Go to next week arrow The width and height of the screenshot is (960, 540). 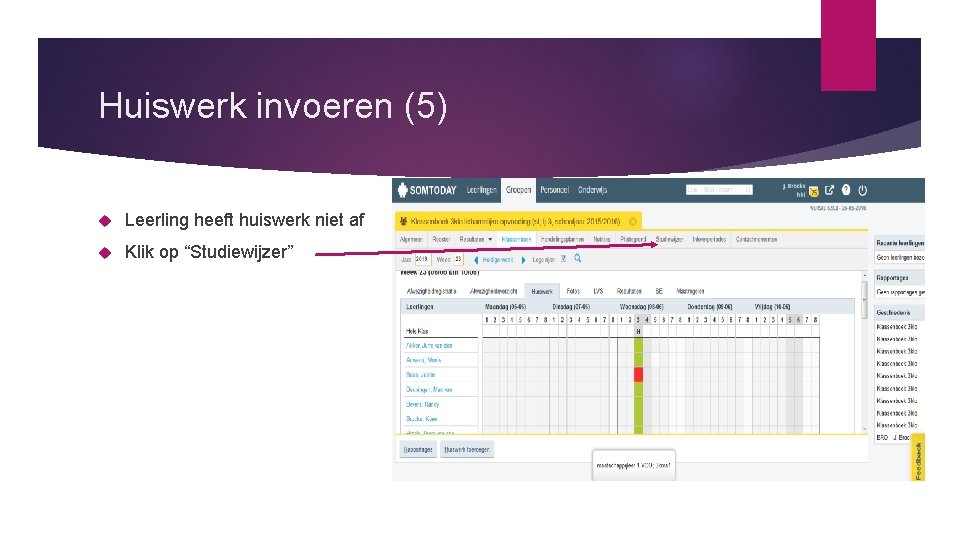click(x=523, y=260)
